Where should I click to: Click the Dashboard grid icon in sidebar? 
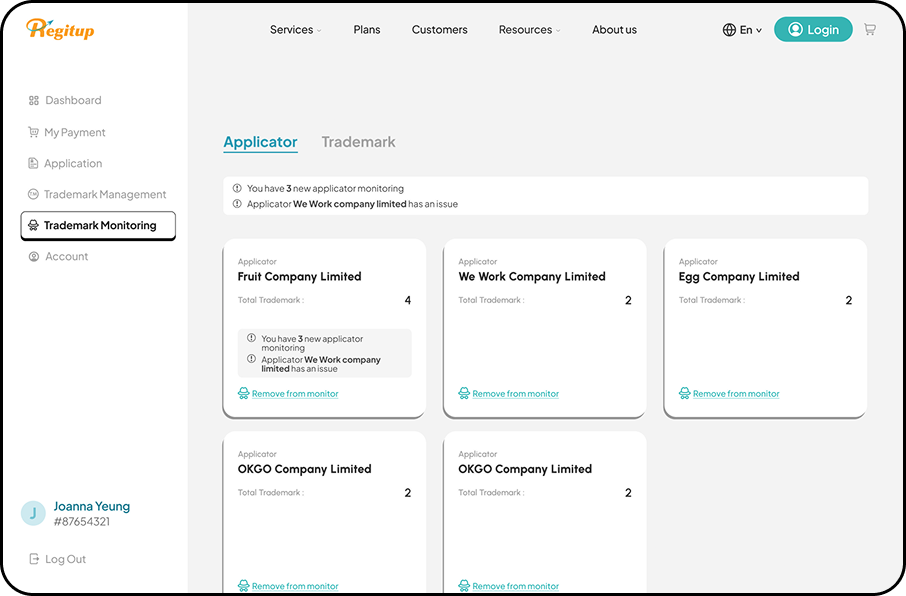click(x=34, y=101)
